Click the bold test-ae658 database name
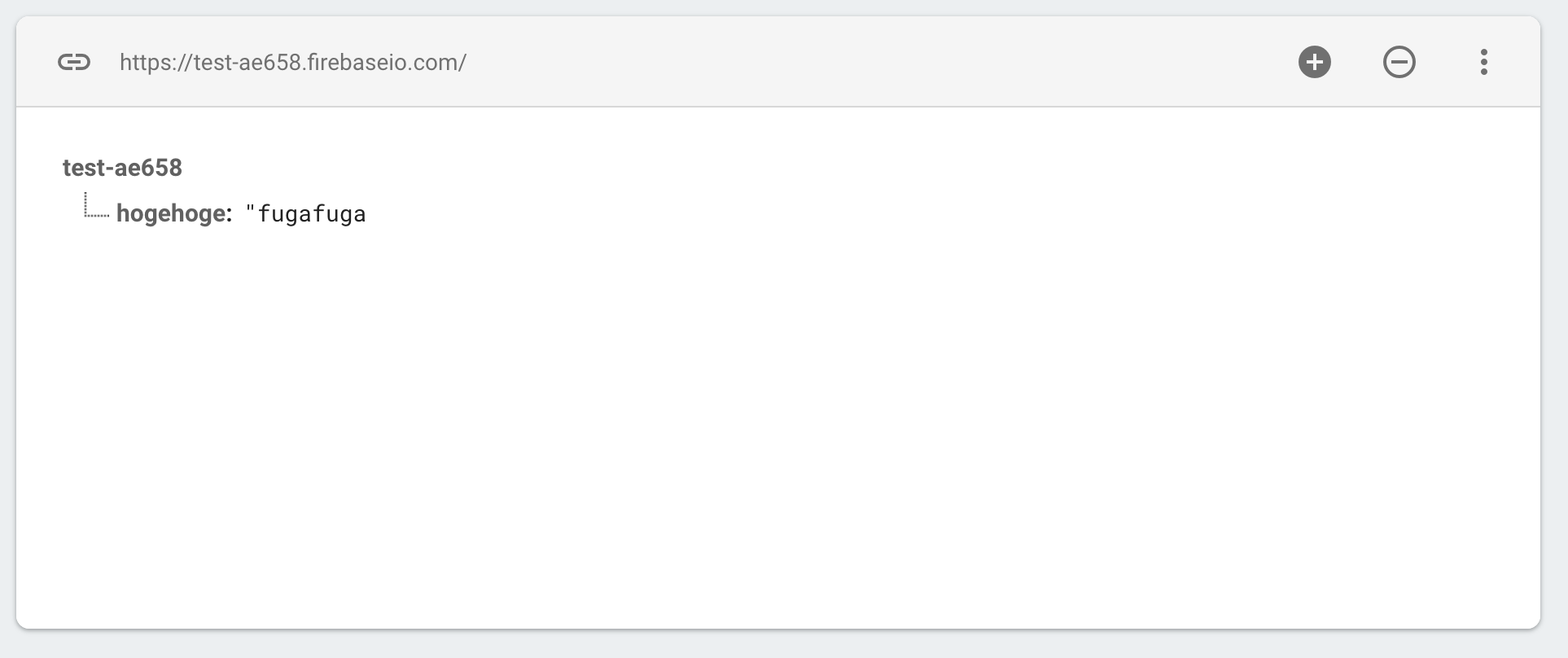The image size is (1568, 658). 122,168
